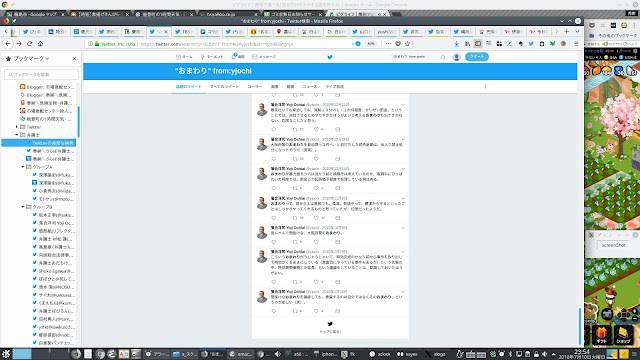Expand the Twitter bookmarks folder
This screenshot has width=640, height=360.
17,127
